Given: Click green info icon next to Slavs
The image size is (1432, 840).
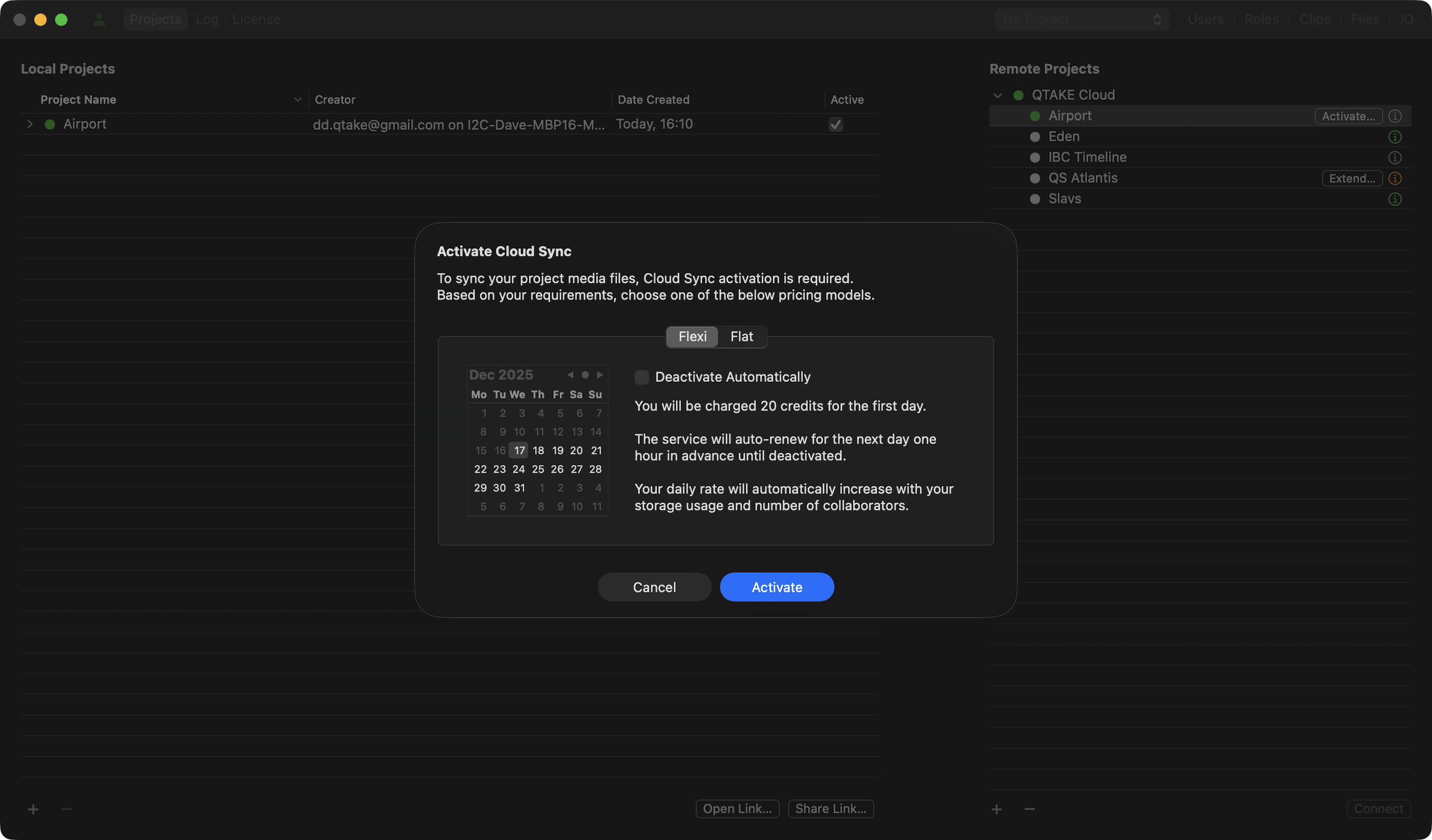Looking at the screenshot, I should click(1395, 199).
